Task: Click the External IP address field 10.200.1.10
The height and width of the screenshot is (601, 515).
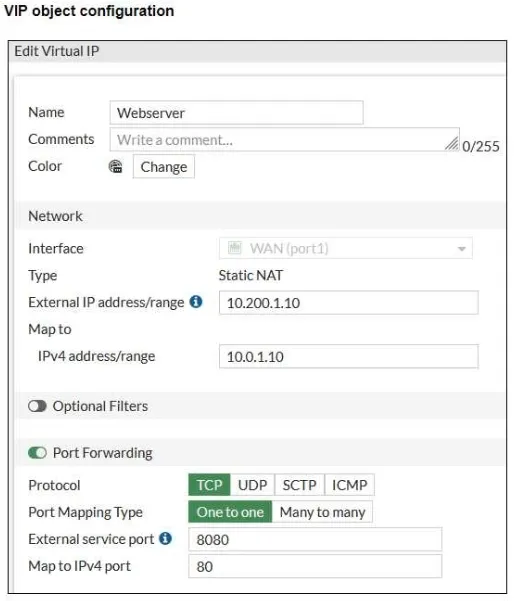Action: (349, 303)
